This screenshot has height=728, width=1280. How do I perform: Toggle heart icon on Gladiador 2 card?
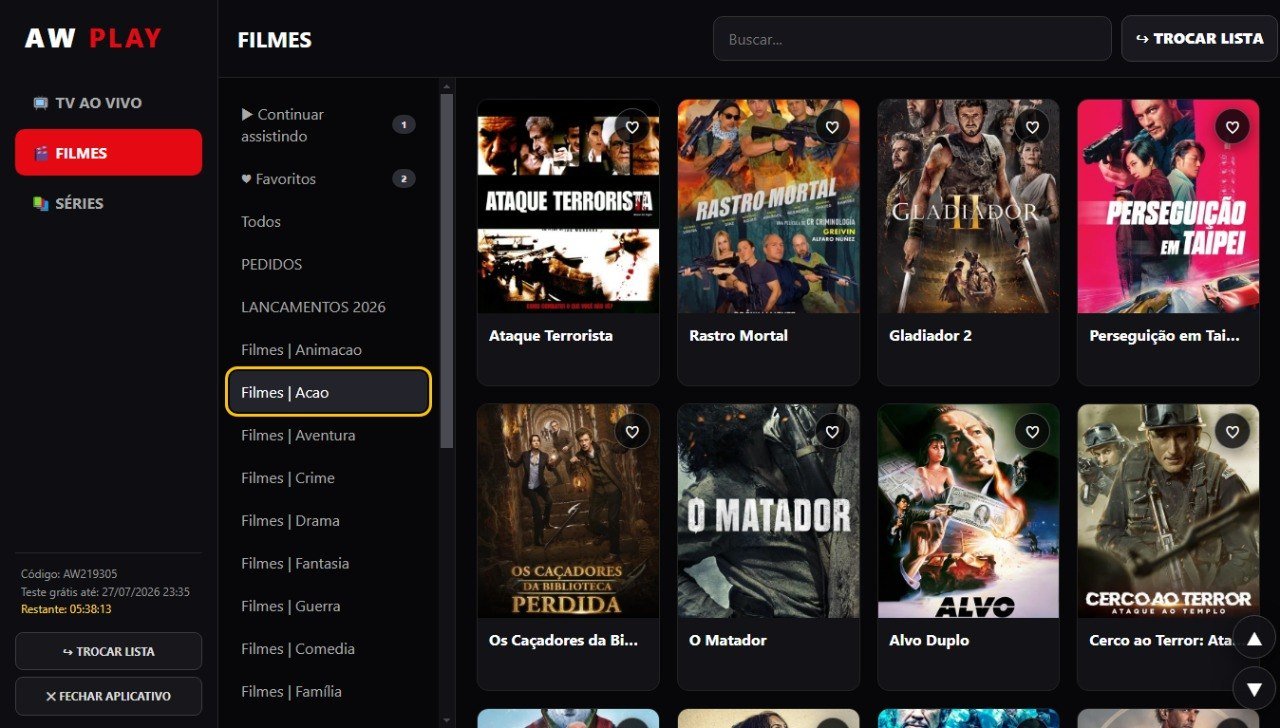(1032, 127)
